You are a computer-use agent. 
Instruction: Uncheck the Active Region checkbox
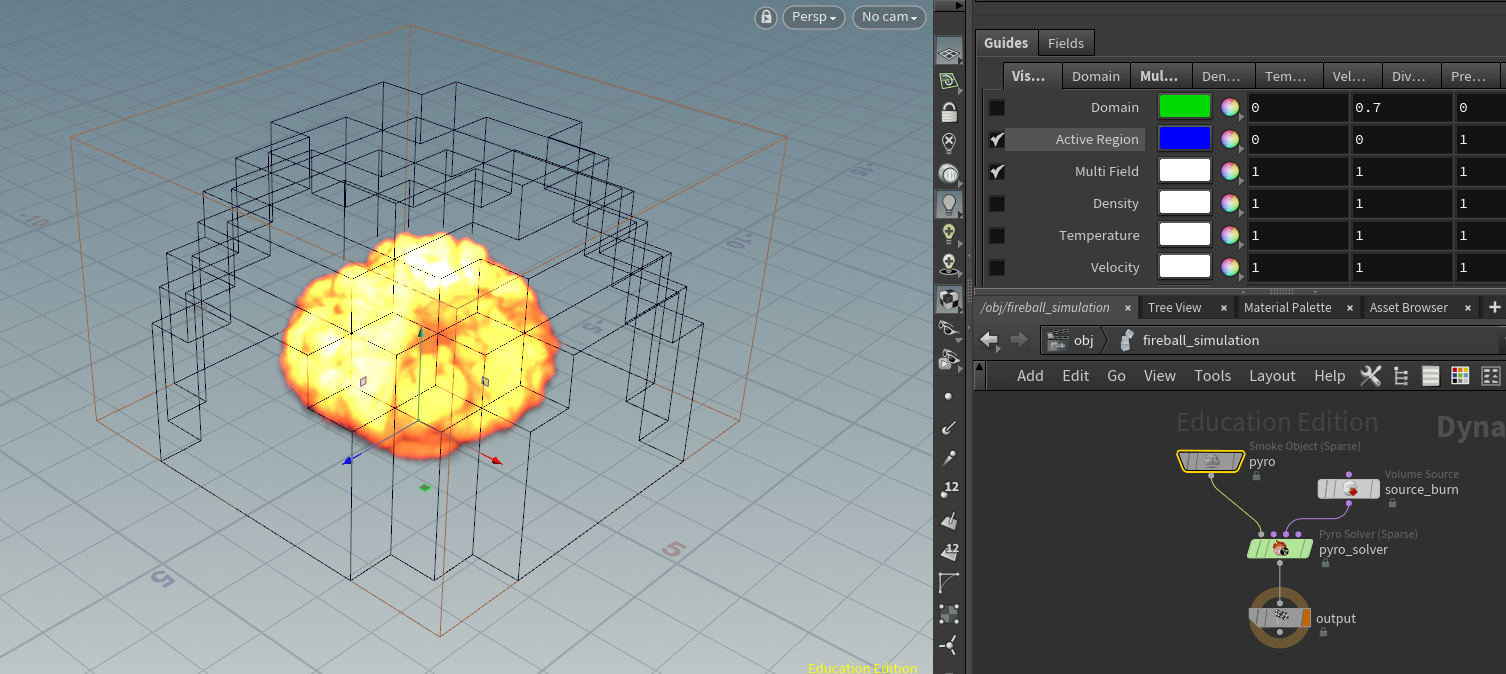click(x=997, y=140)
